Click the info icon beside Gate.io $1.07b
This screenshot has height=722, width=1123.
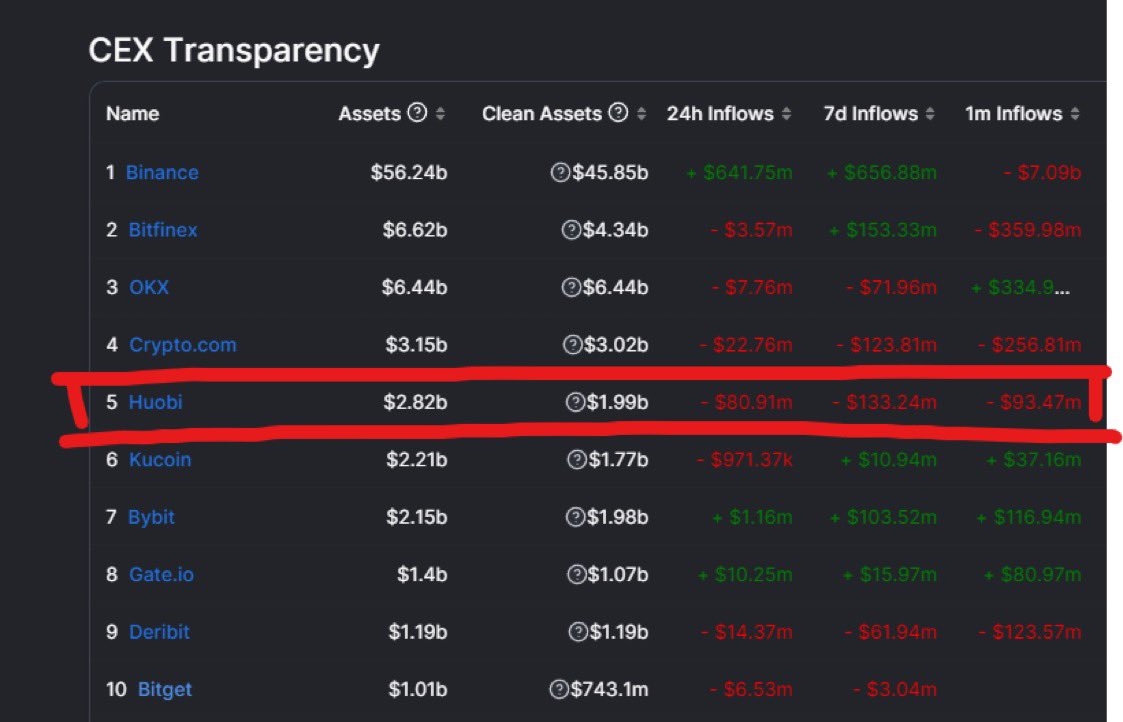tap(577, 574)
